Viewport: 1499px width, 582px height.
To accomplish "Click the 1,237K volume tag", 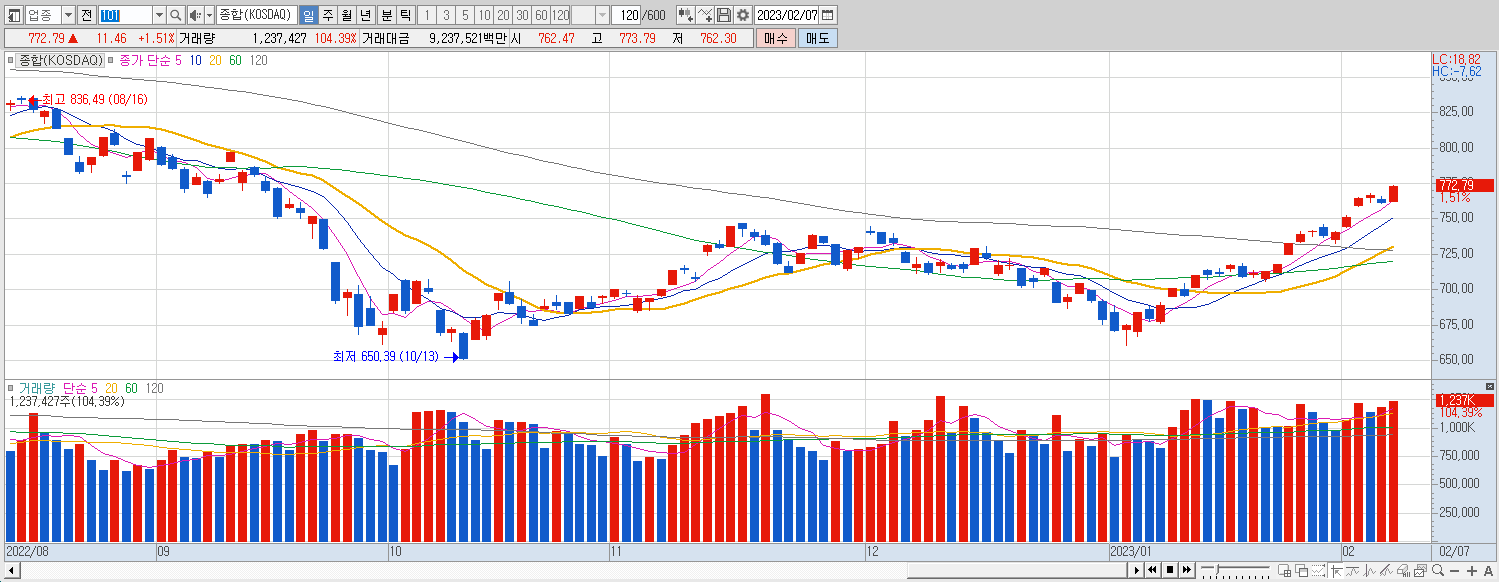I will point(1464,400).
